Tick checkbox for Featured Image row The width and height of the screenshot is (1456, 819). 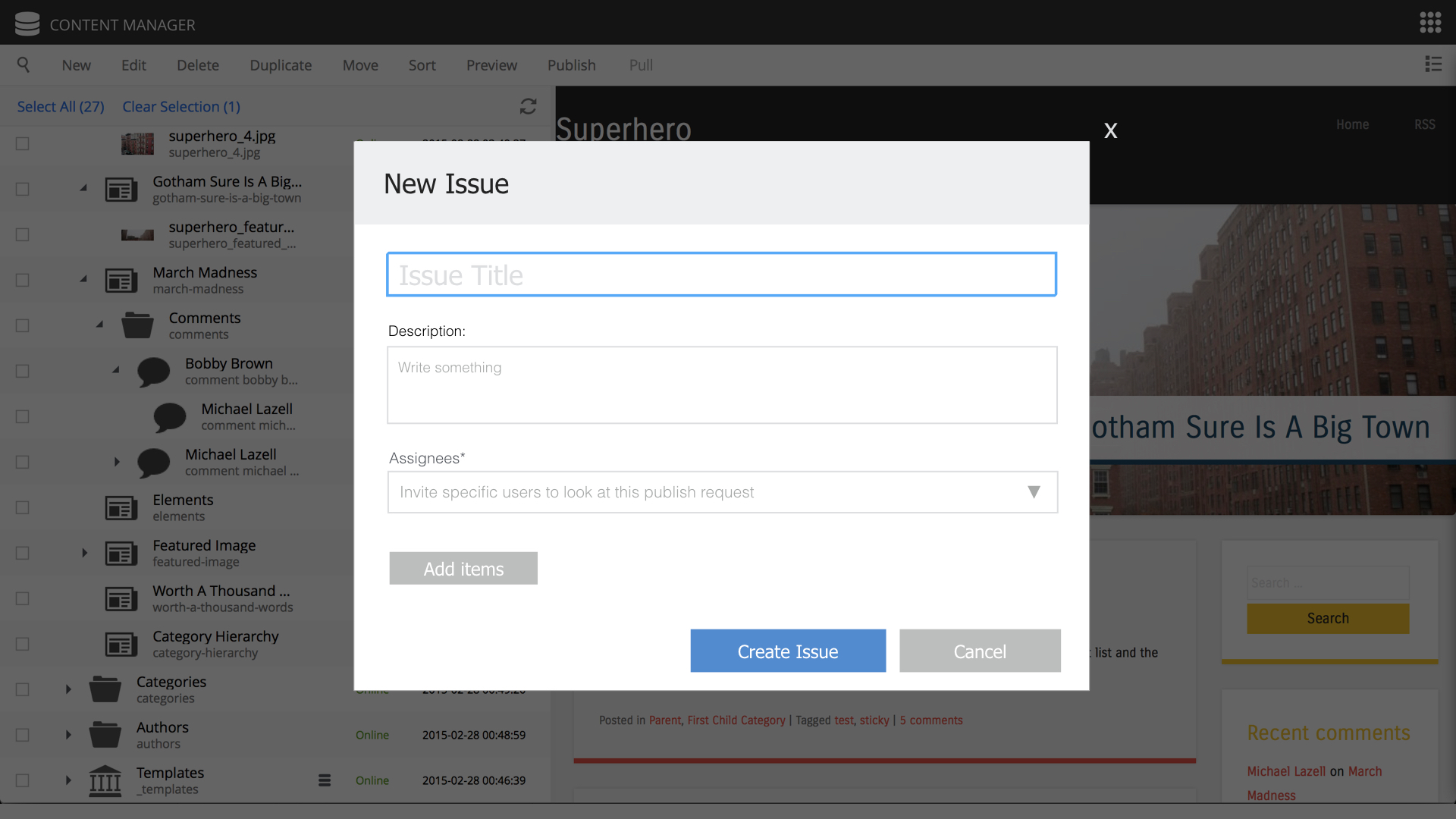23,553
